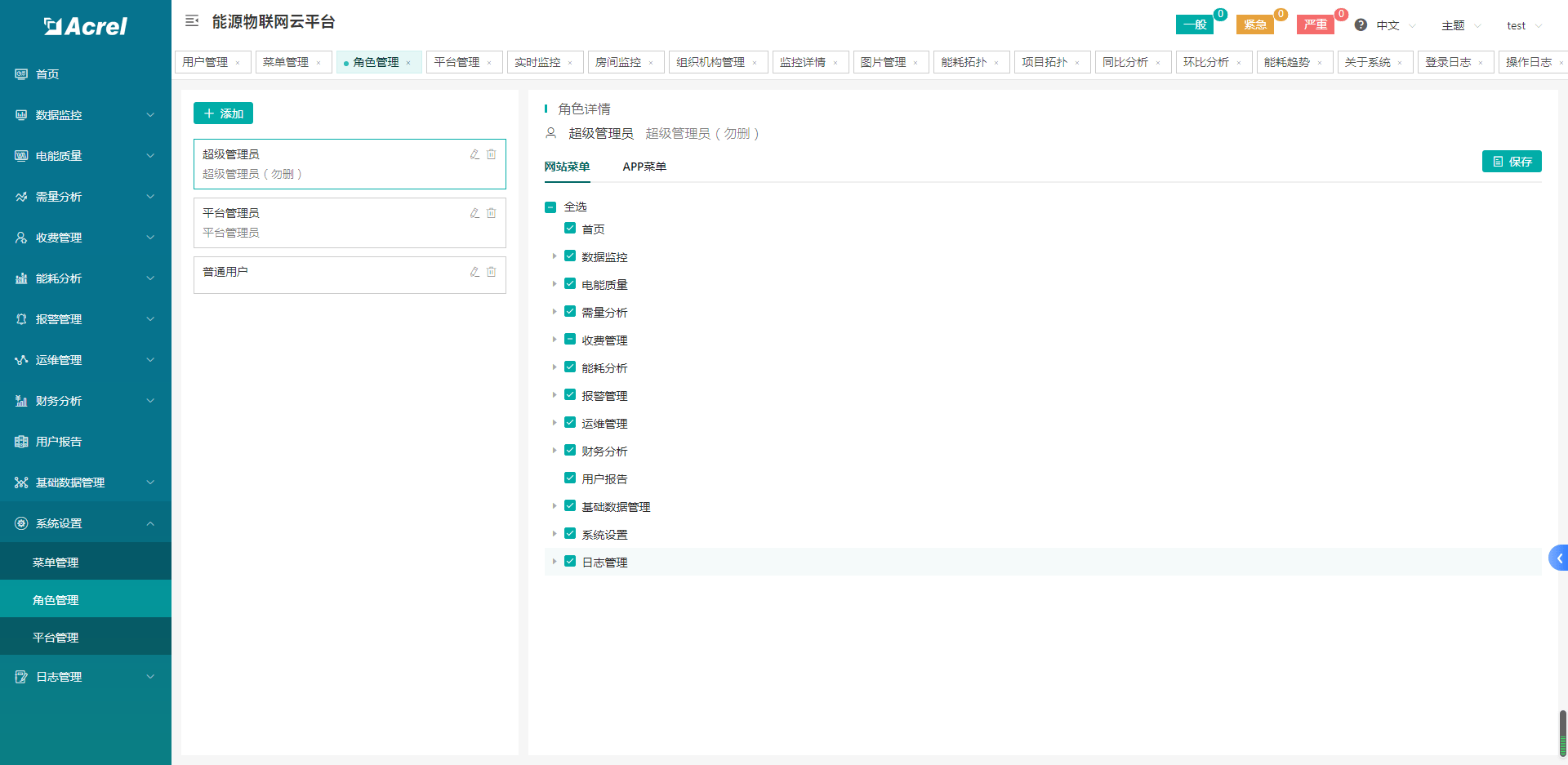Open the blue side drawer arrow

(x=1558, y=558)
